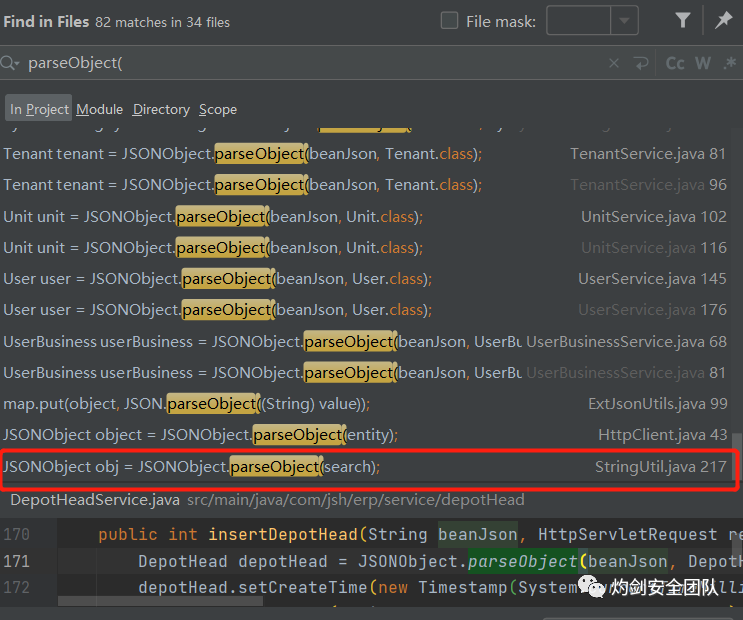Click insertDepotHead method name in preview
The image size is (743, 620).
pyautogui.click(x=283, y=535)
